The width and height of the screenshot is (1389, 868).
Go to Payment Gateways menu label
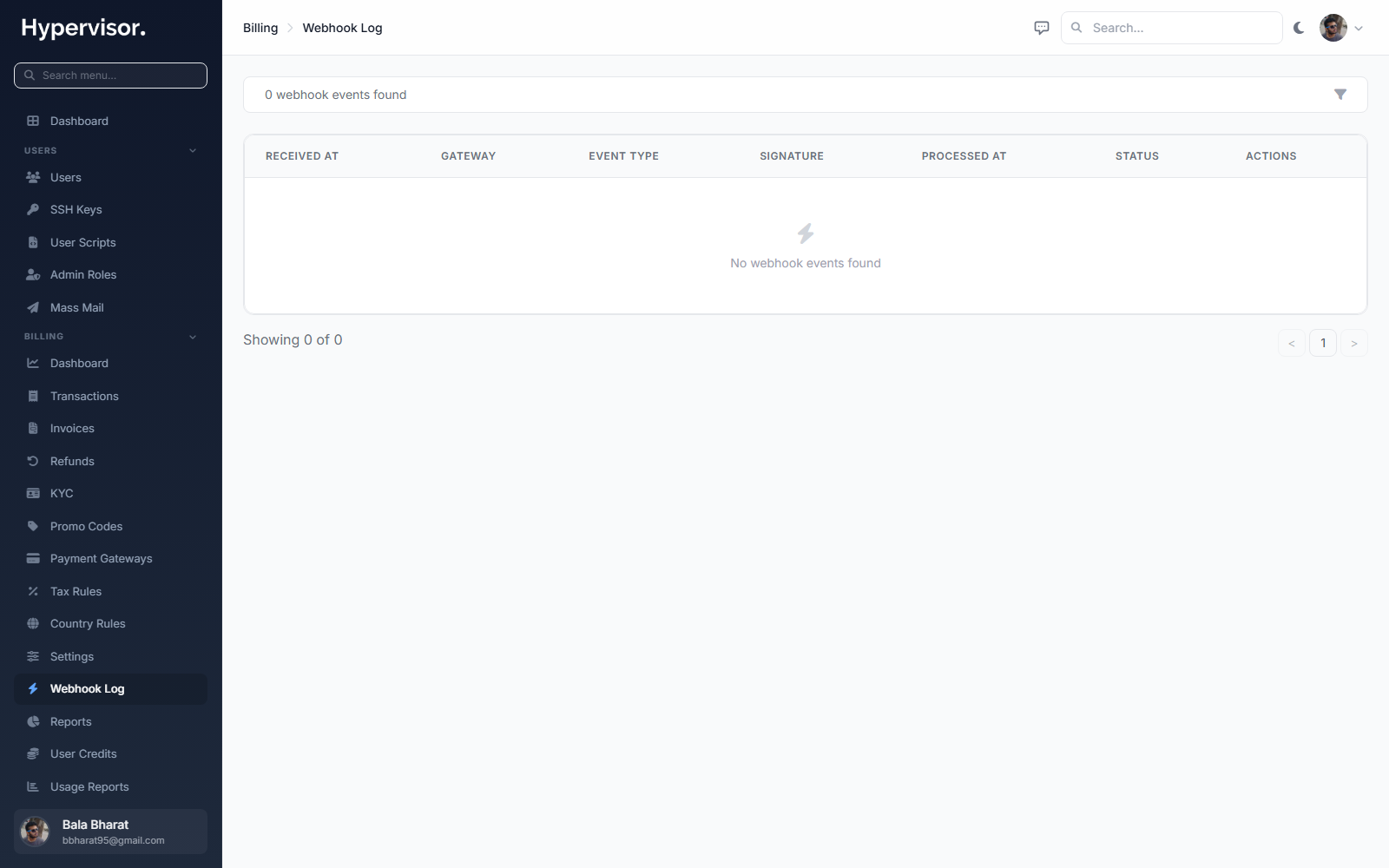[x=102, y=558]
